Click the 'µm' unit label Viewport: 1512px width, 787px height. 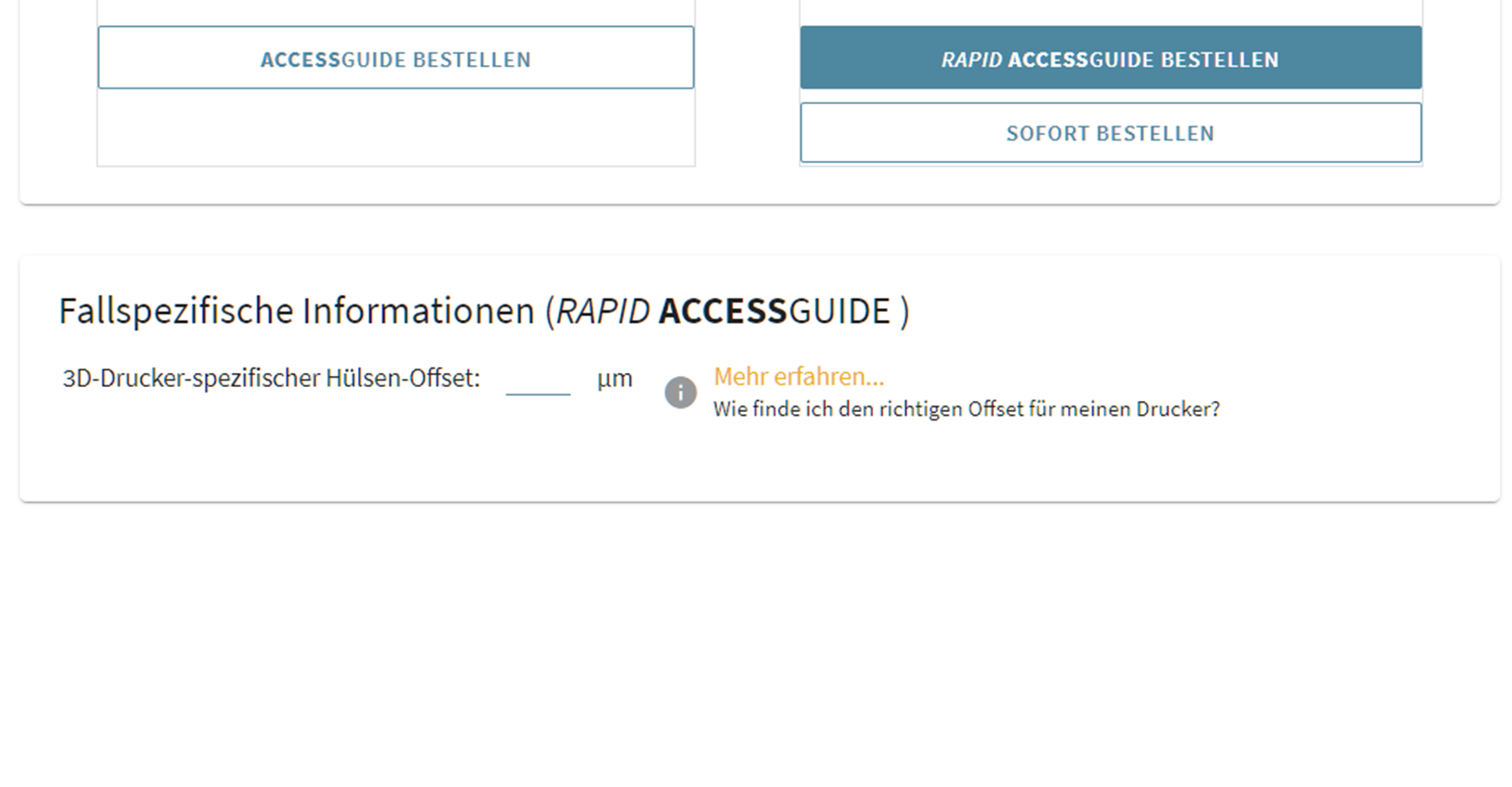pos(615,379)
